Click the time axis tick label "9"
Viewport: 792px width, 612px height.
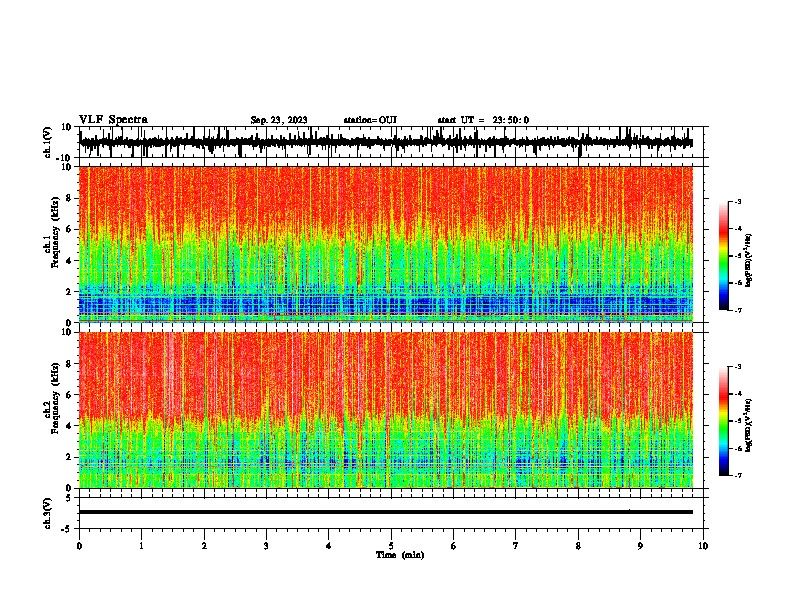(x=640, y=546)
